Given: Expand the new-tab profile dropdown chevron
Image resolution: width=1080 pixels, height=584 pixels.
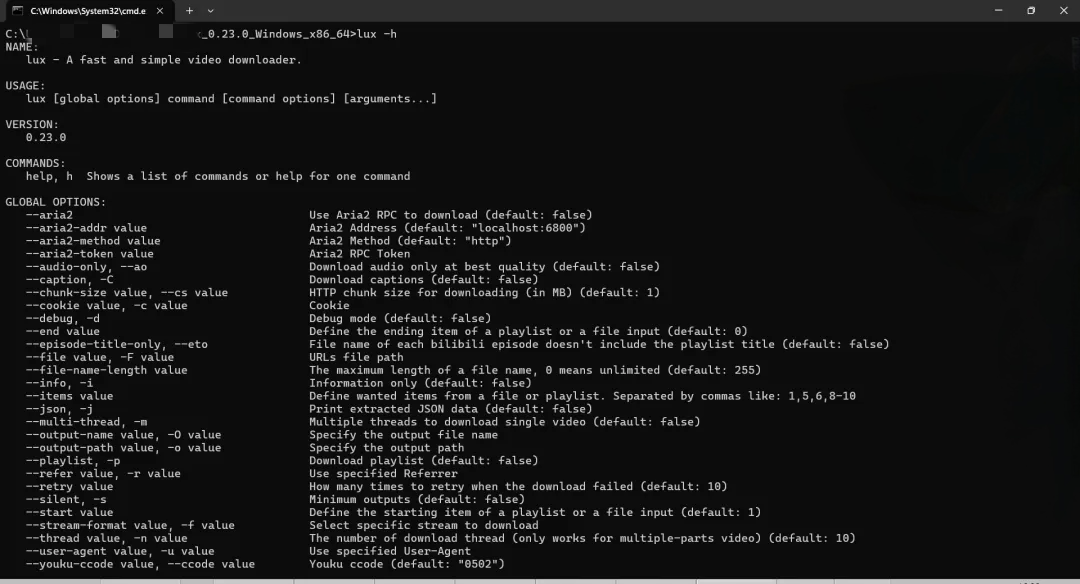Looking at the screenshot, I should pos(211,10).
